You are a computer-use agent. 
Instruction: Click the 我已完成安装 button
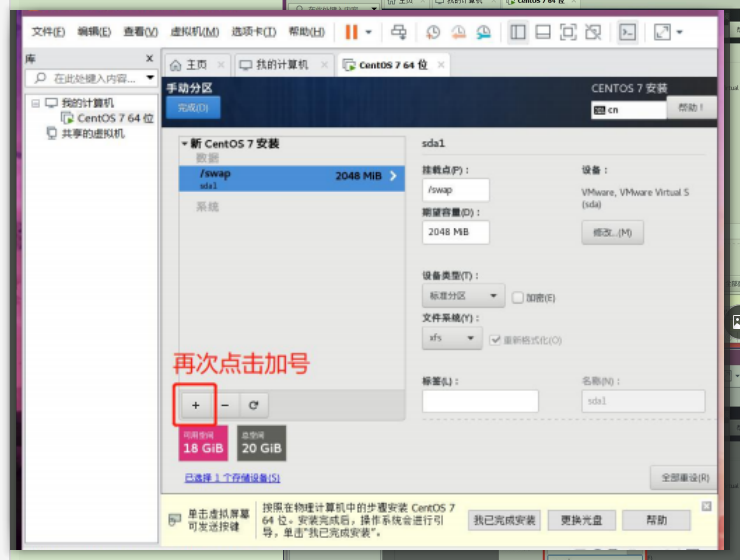[x=504, y=520]
